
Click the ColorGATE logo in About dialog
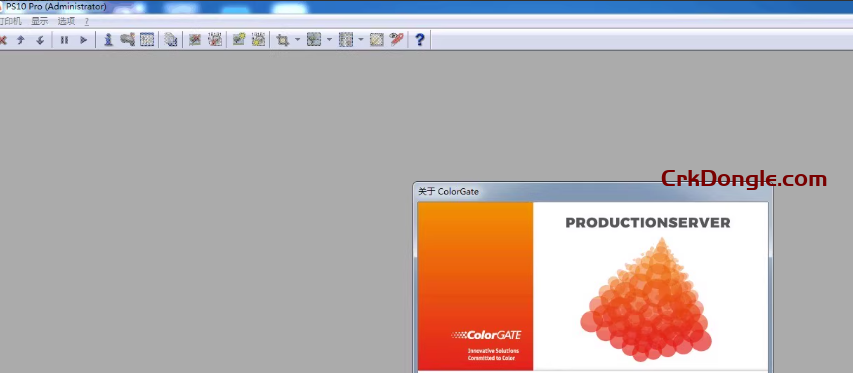point(486,335)
